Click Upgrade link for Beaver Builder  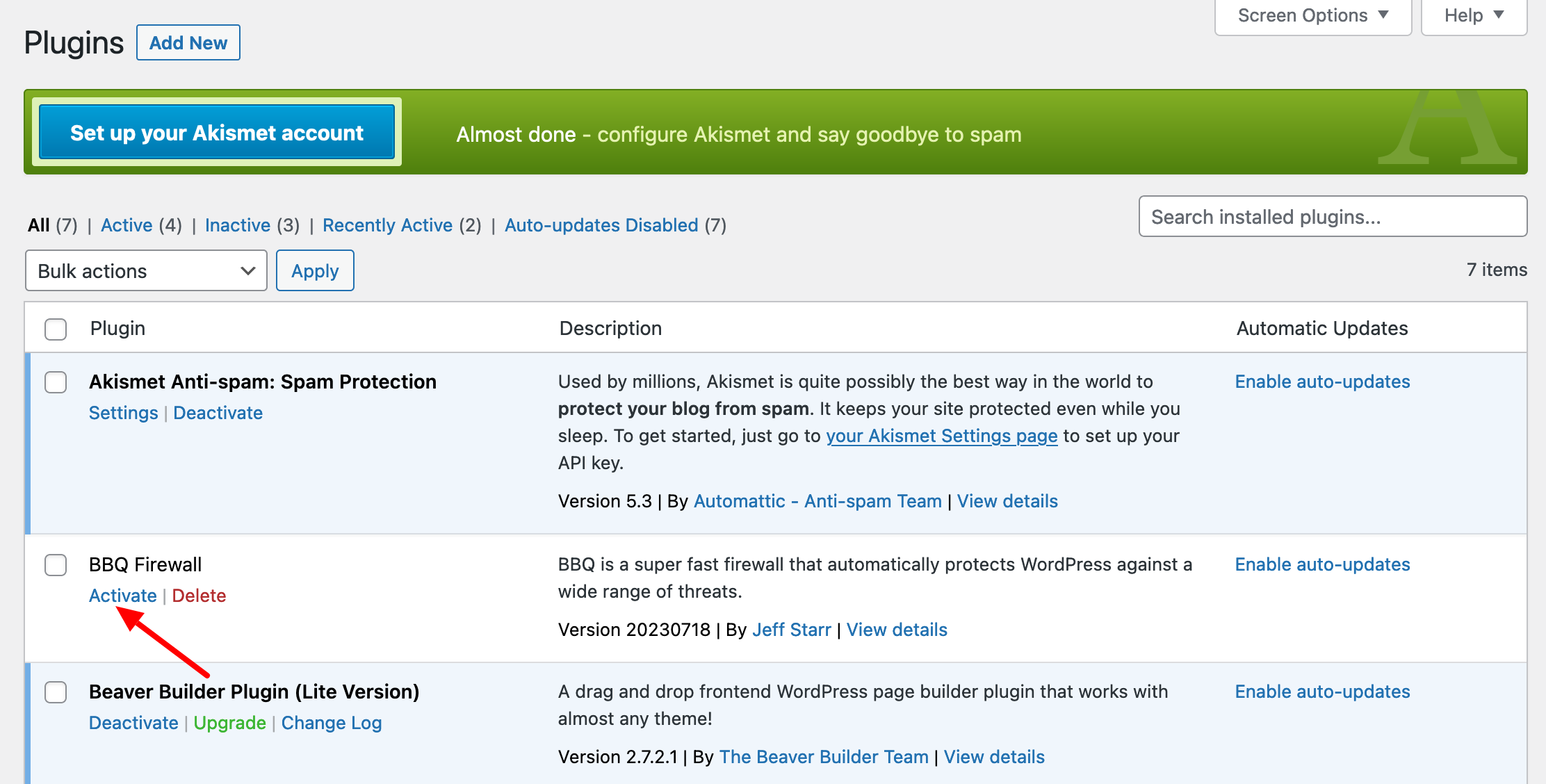229,723
